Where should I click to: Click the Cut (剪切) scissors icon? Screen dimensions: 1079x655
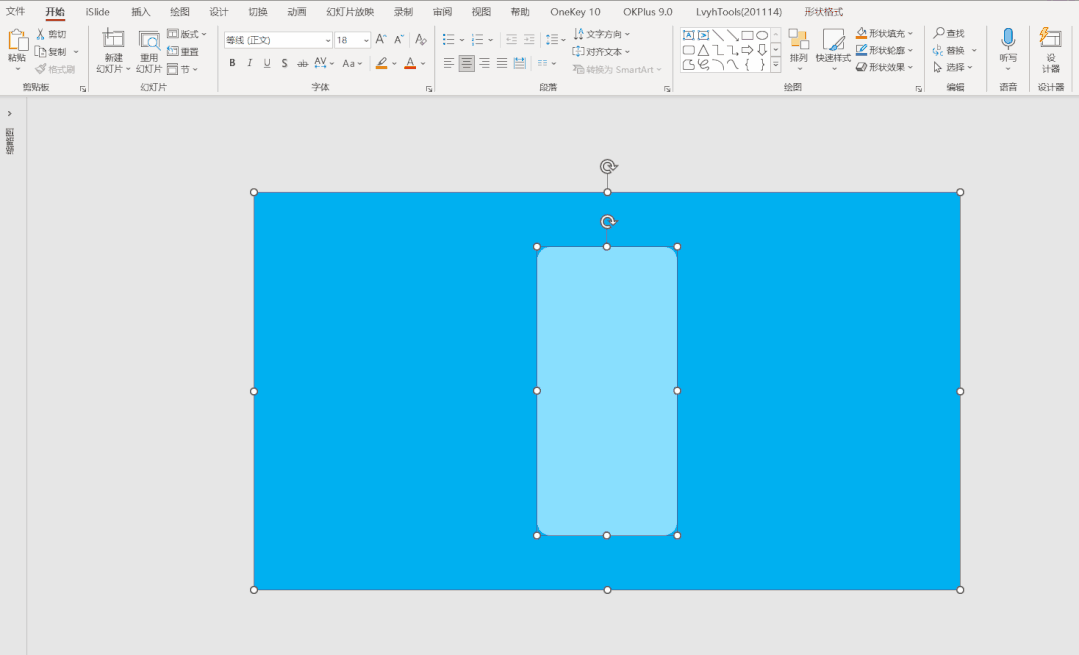[41, 34]
